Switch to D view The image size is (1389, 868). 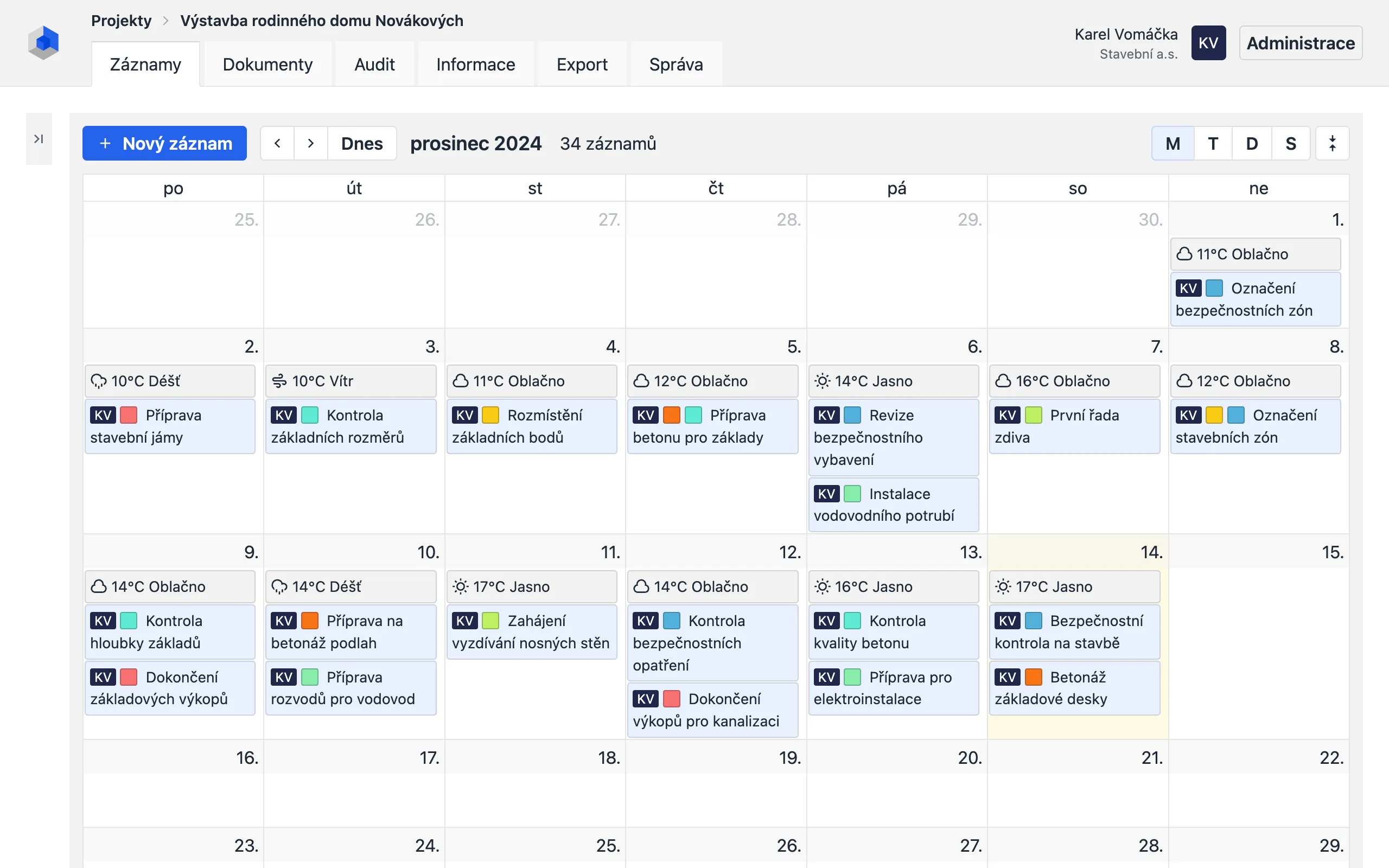point(1252,144)
